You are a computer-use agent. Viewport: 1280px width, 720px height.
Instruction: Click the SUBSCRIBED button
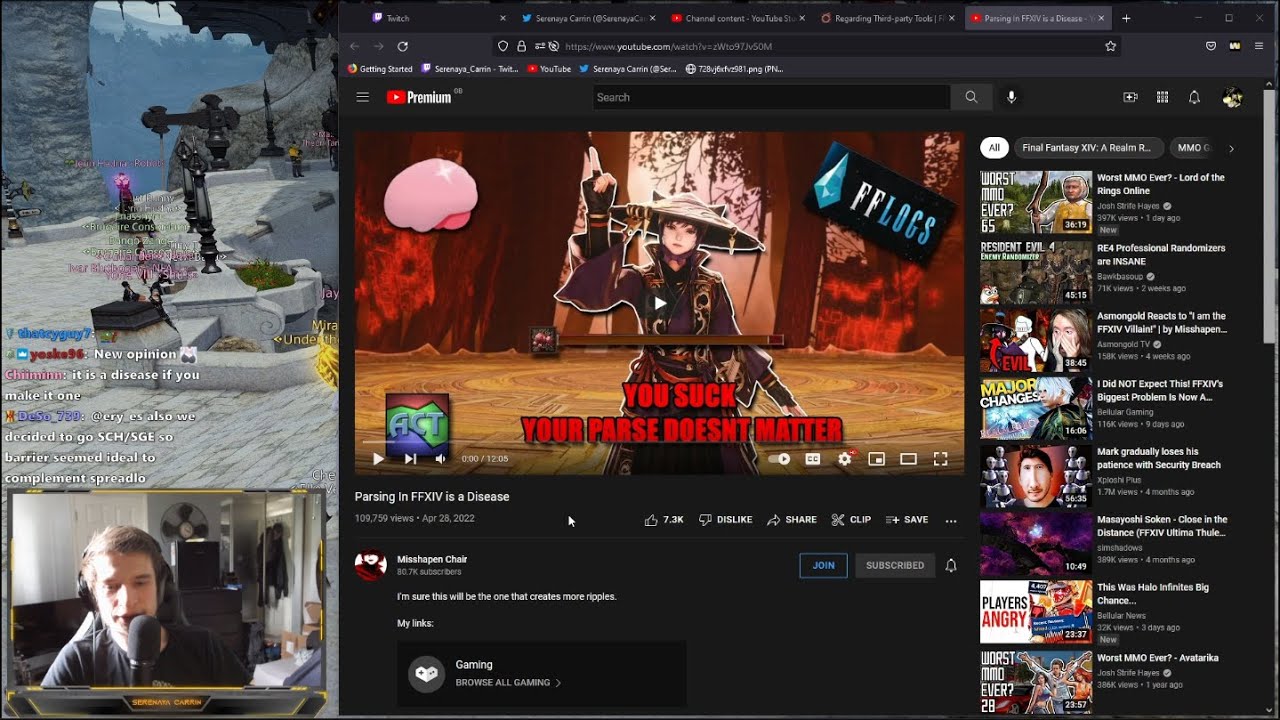[895, 565]
